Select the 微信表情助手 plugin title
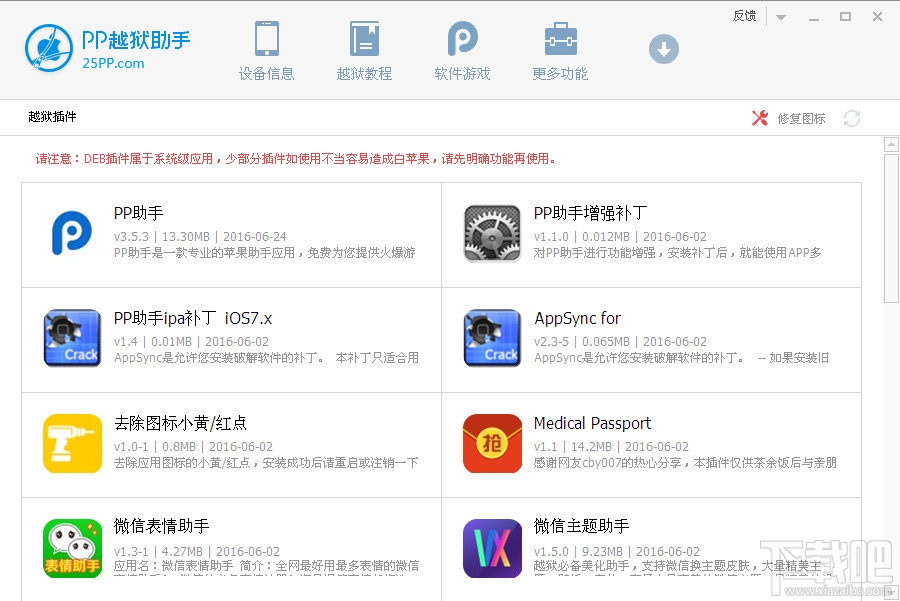900x601 pixels. pos(161,526)
